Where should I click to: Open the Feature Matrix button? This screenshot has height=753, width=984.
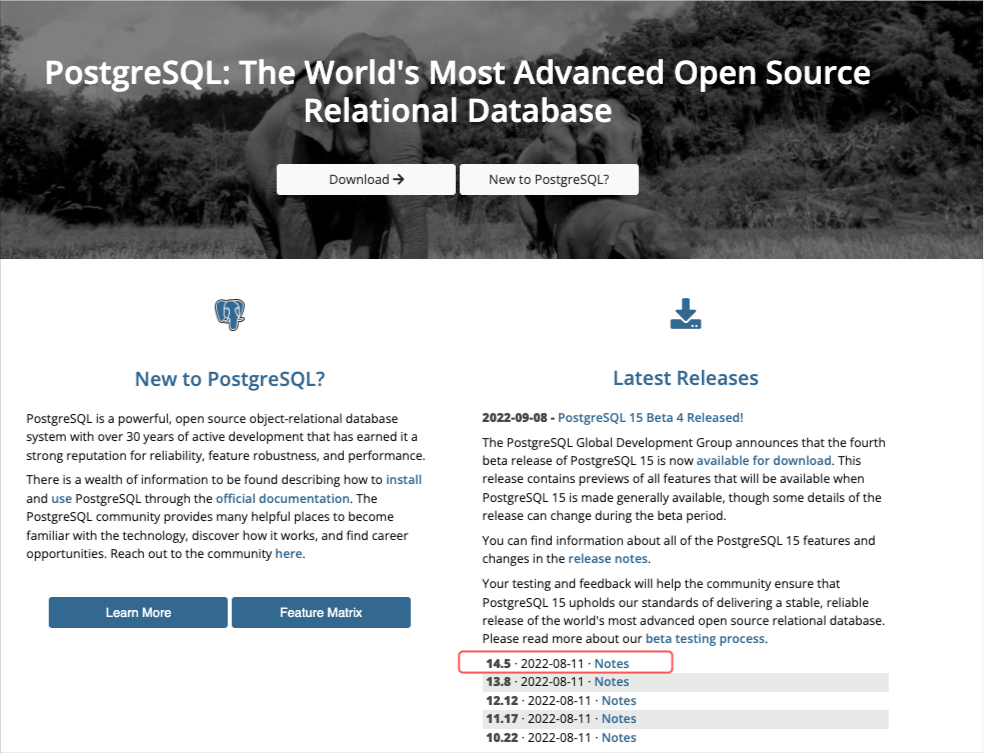point(321,612)
